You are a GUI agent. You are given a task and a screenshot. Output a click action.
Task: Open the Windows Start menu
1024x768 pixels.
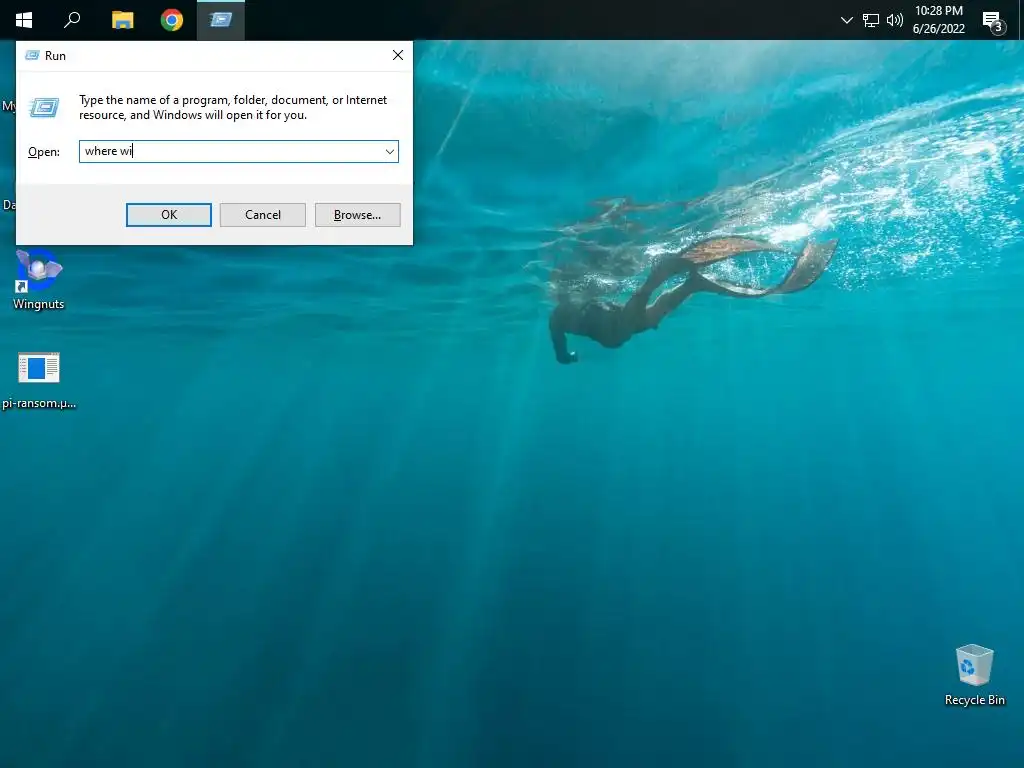point(24,20)
